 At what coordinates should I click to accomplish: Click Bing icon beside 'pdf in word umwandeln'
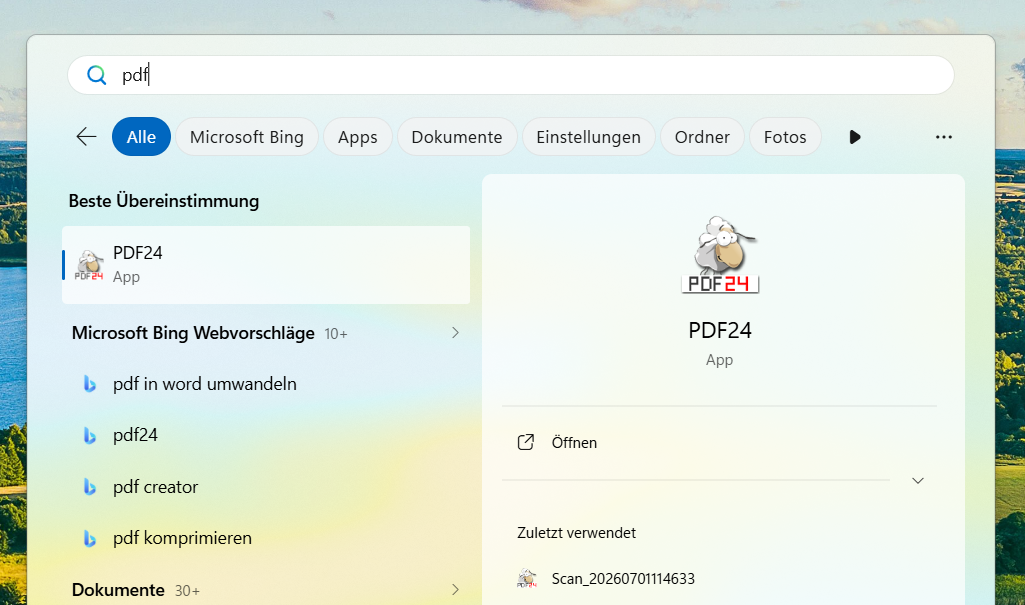point(90,384)
